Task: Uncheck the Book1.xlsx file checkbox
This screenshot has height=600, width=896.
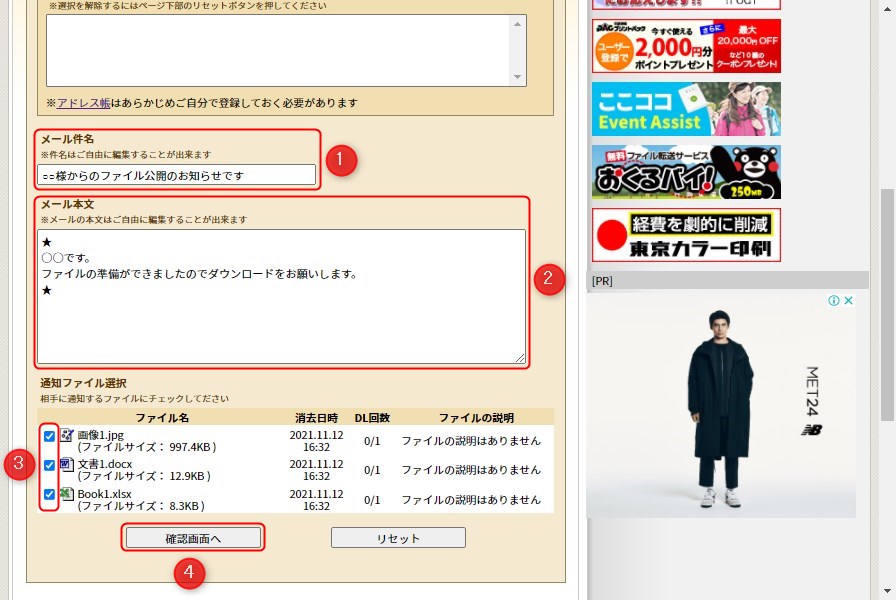Action: [x=49, y=495]
